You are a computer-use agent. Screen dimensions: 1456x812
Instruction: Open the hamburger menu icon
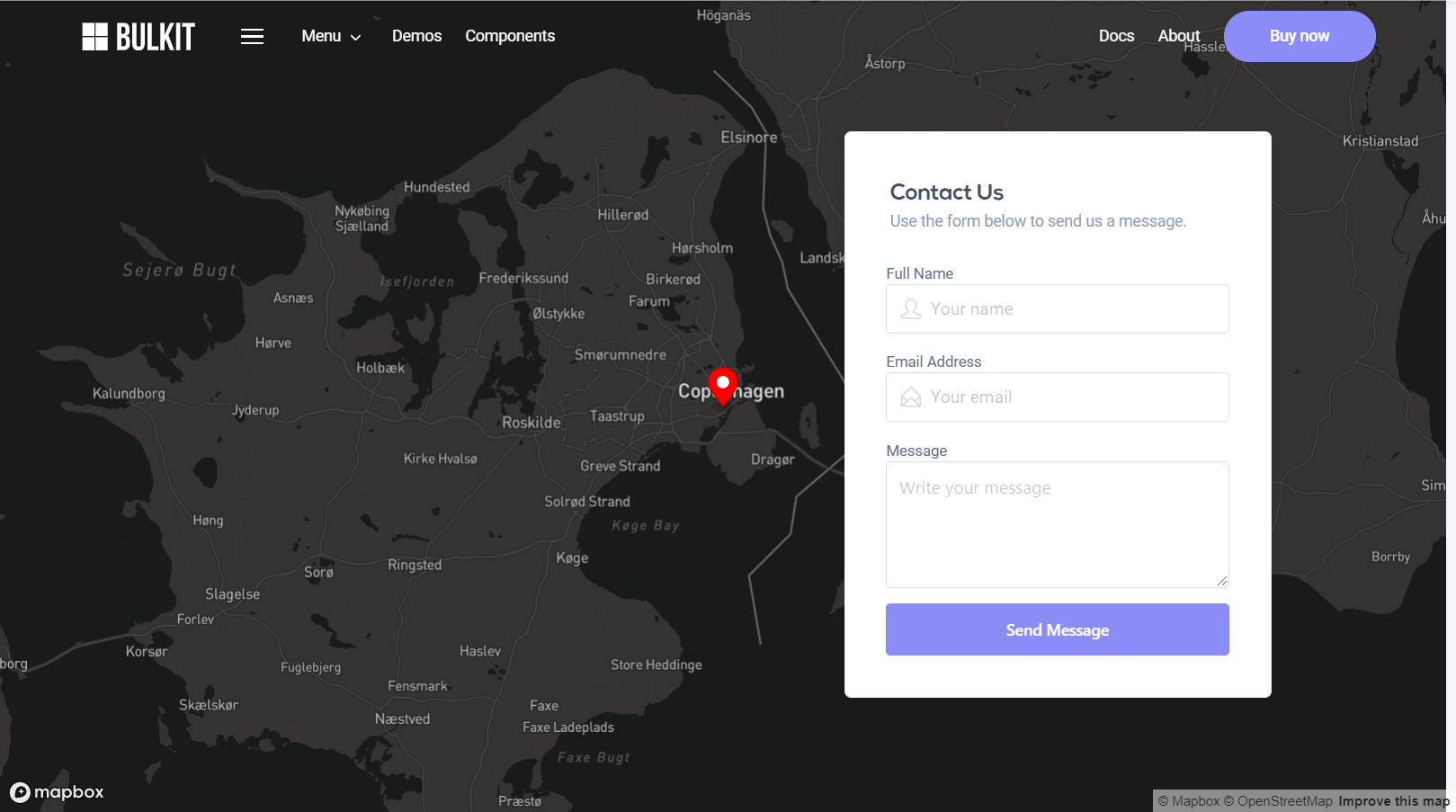click(252, 37)
